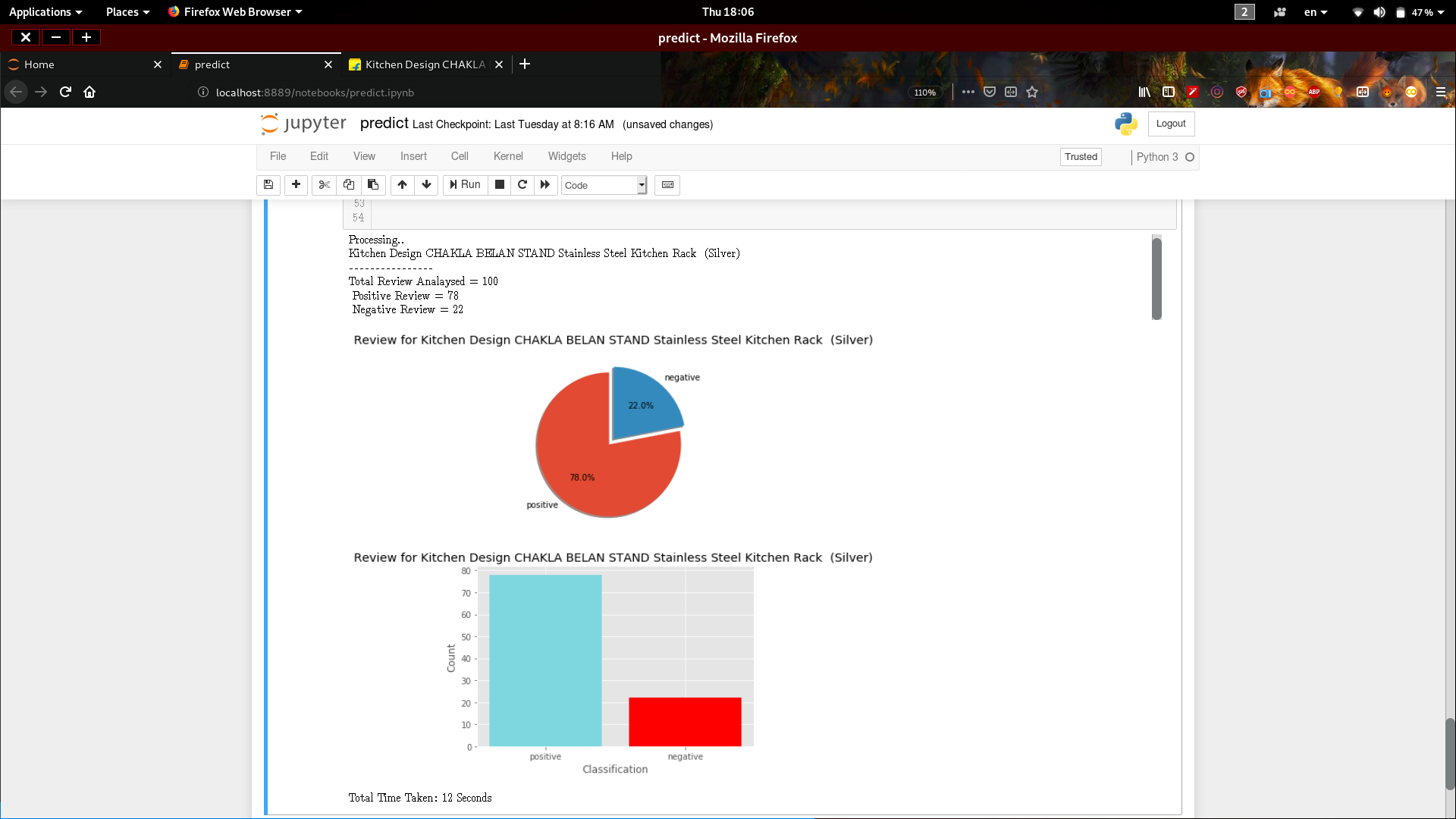The height and width of the screenshot is (819, 1456).
Task: Move selected cell up
Action: point(403,184)
